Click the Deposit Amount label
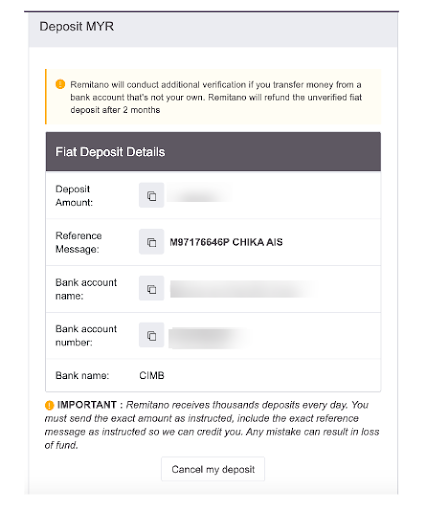This screenshot has height=512, width=426. pyautogui.click(x=74, y=196)
